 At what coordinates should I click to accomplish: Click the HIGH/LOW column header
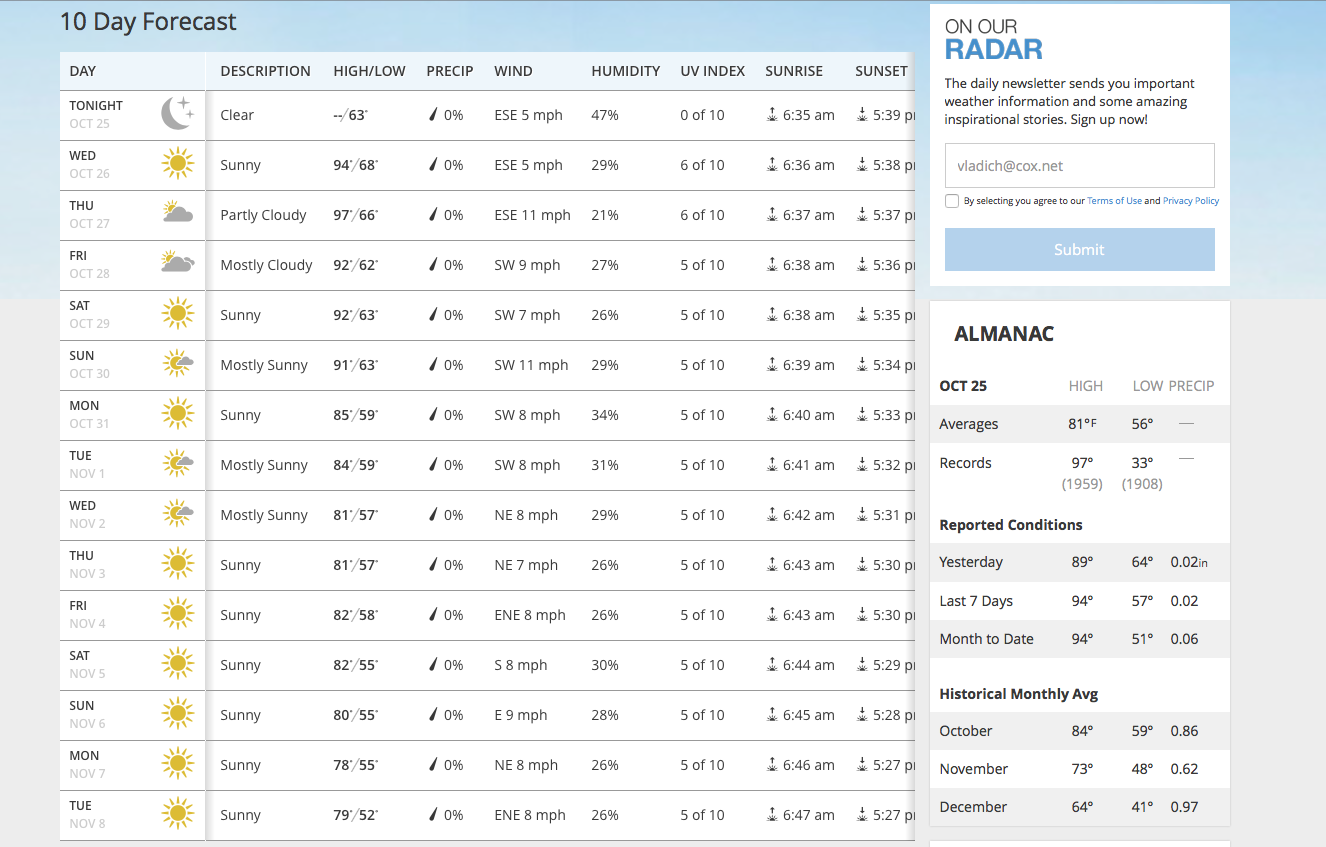click(x=369, y=71)
